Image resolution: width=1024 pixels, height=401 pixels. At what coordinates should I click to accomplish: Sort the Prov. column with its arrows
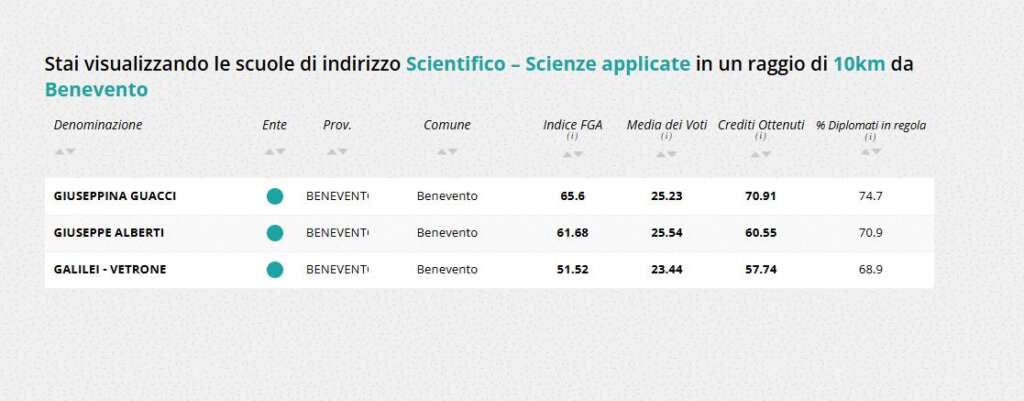[337, 152]
